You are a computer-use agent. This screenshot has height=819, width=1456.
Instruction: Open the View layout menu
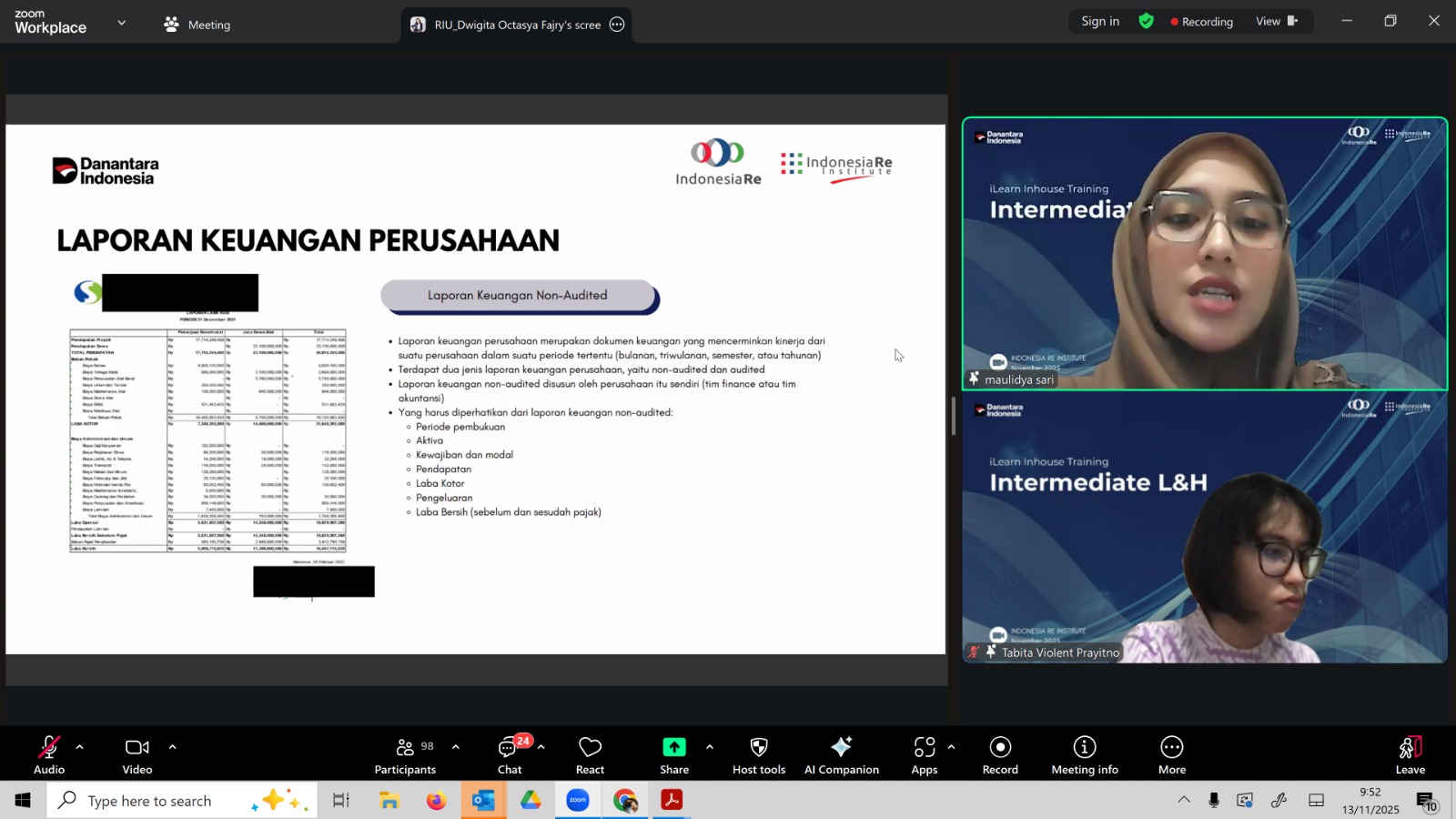(x=1277, y=21)
